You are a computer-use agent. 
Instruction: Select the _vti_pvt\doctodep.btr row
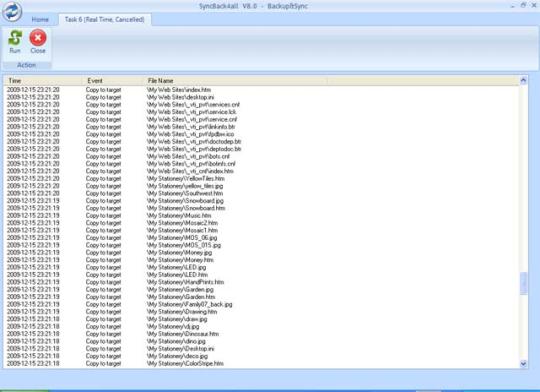click(261, 142)
